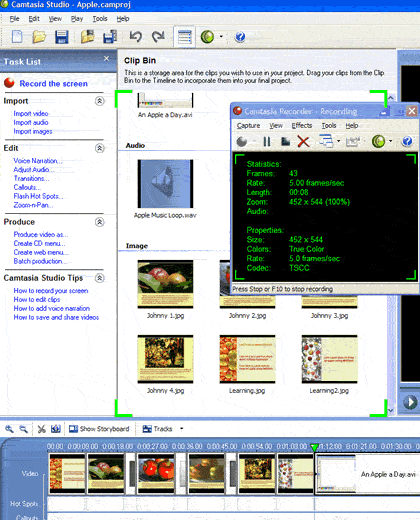
Task: Close the Task List panel
Action: click(x=106, y=59)
